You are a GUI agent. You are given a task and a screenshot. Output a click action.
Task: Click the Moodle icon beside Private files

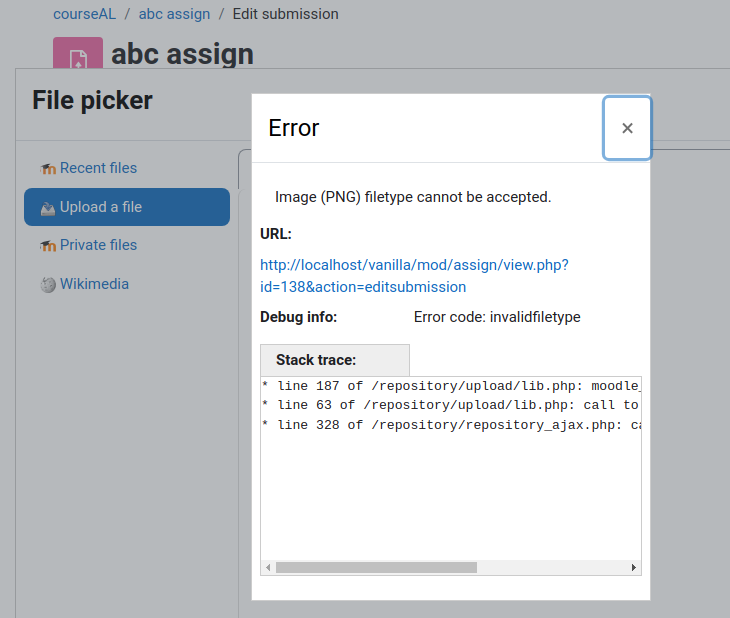point(48,245)
